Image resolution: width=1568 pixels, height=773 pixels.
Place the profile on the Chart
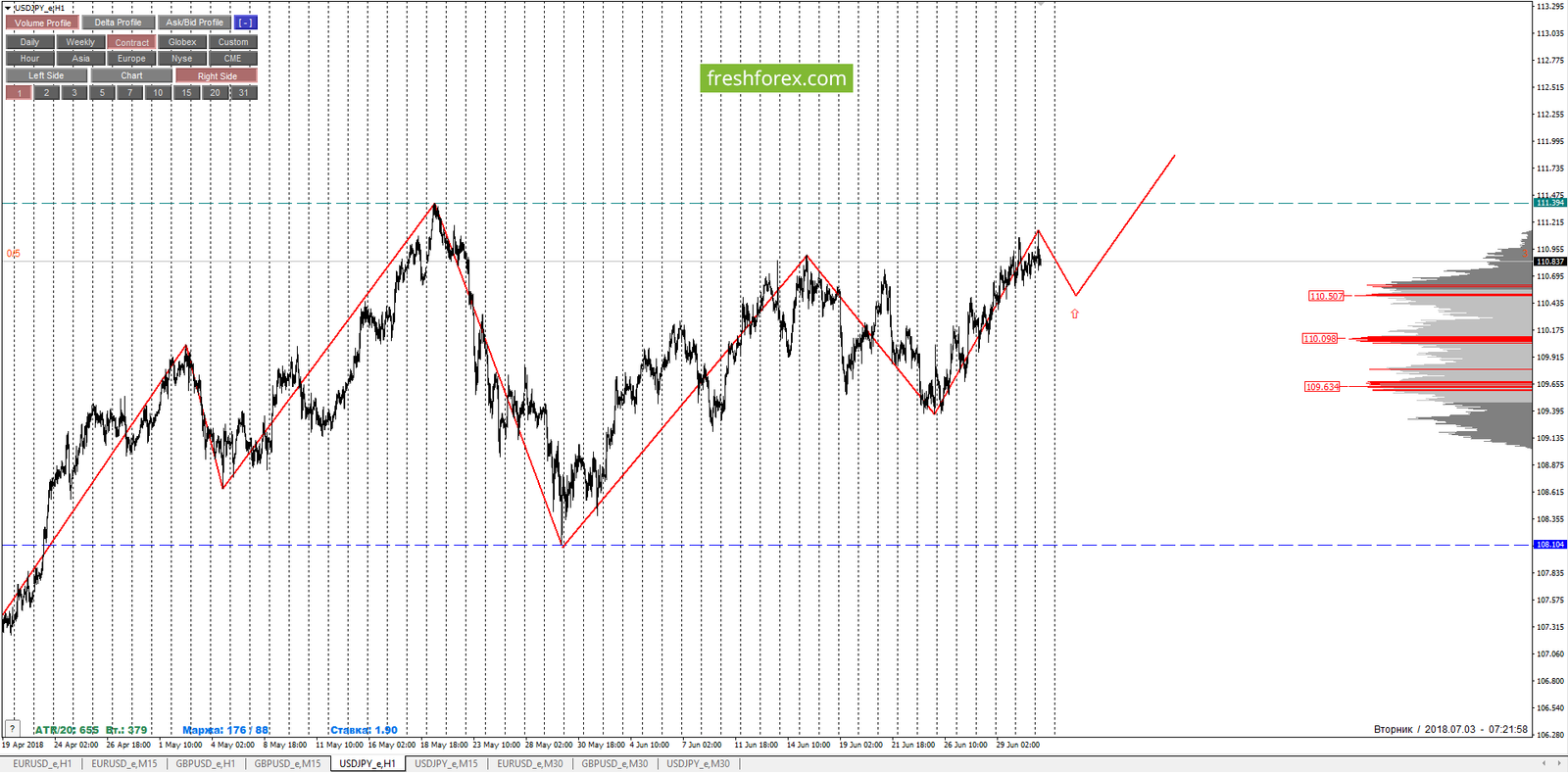(x=131, y=75)
